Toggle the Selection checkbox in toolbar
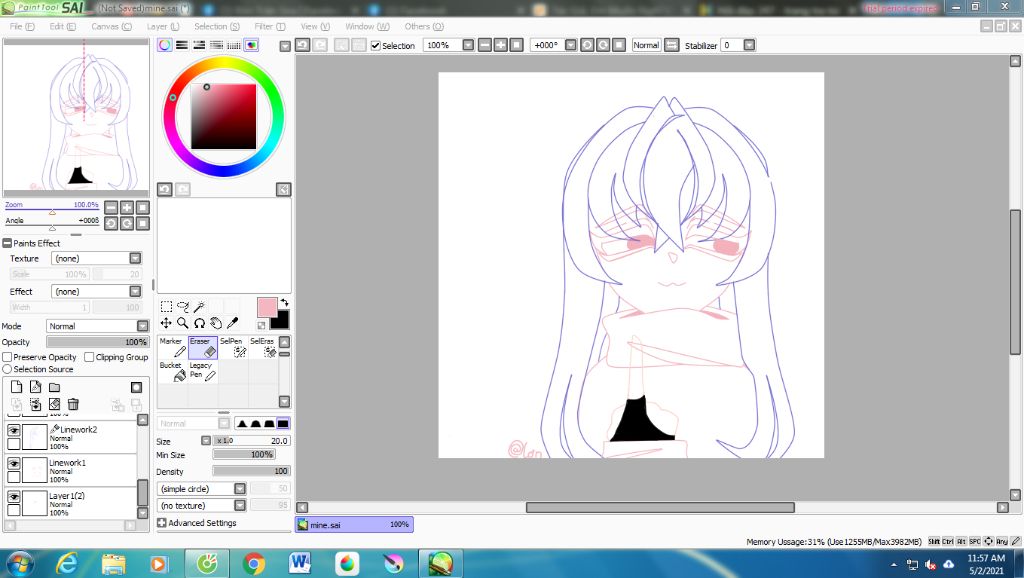This screenshot has height=578, width=1024. pyautogui.click(x=376, y=46)
